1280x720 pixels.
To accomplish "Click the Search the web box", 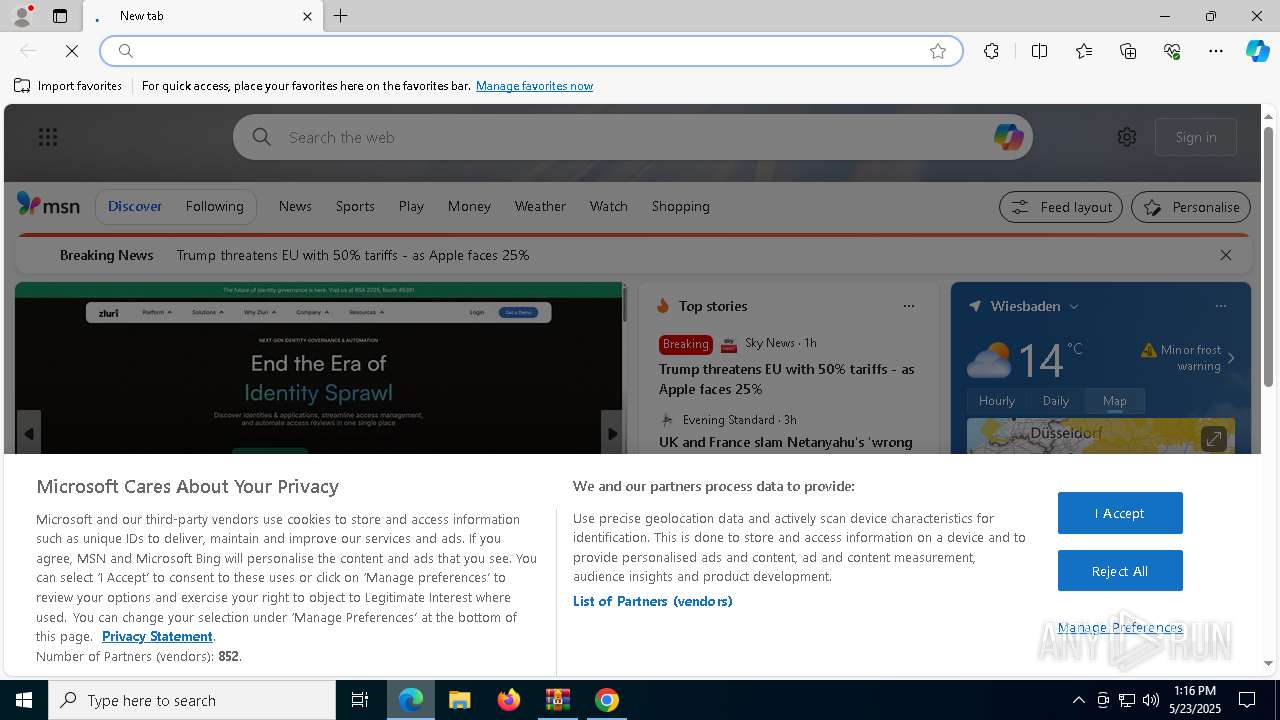I will 632,137.
